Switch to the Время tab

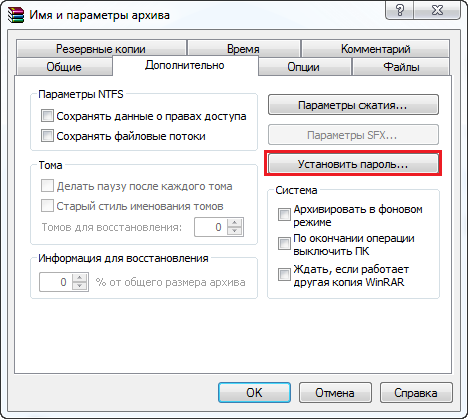(x=243, y=49)
